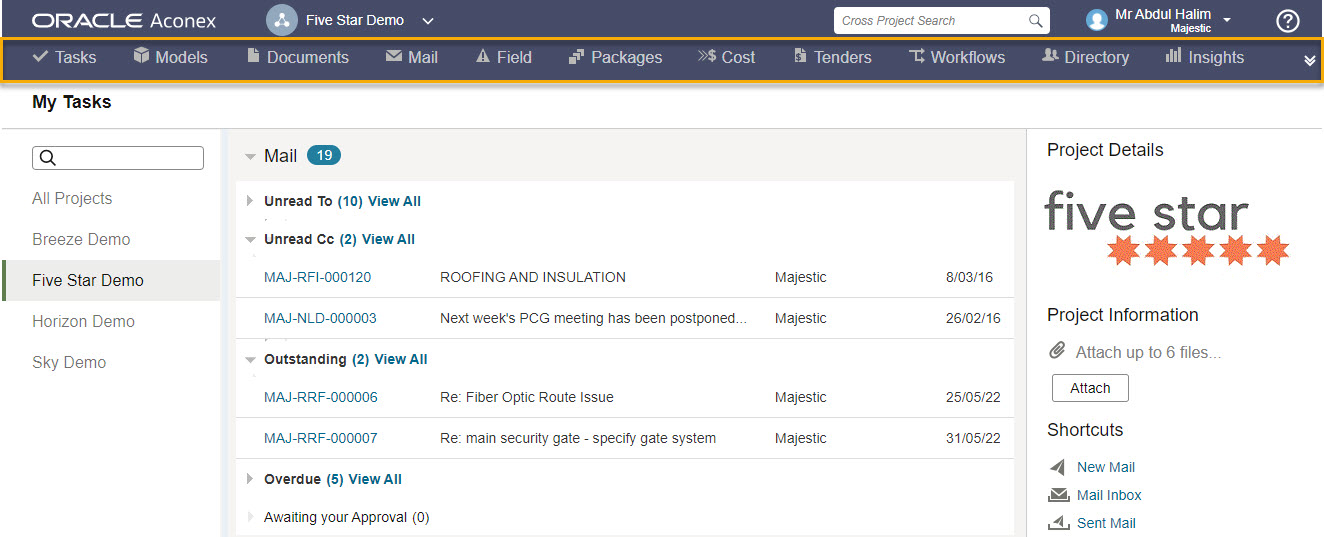Click date 8/03/16 in ROOFING row
This screenshot has height=537, width=1324.
(x=969, y=277)
